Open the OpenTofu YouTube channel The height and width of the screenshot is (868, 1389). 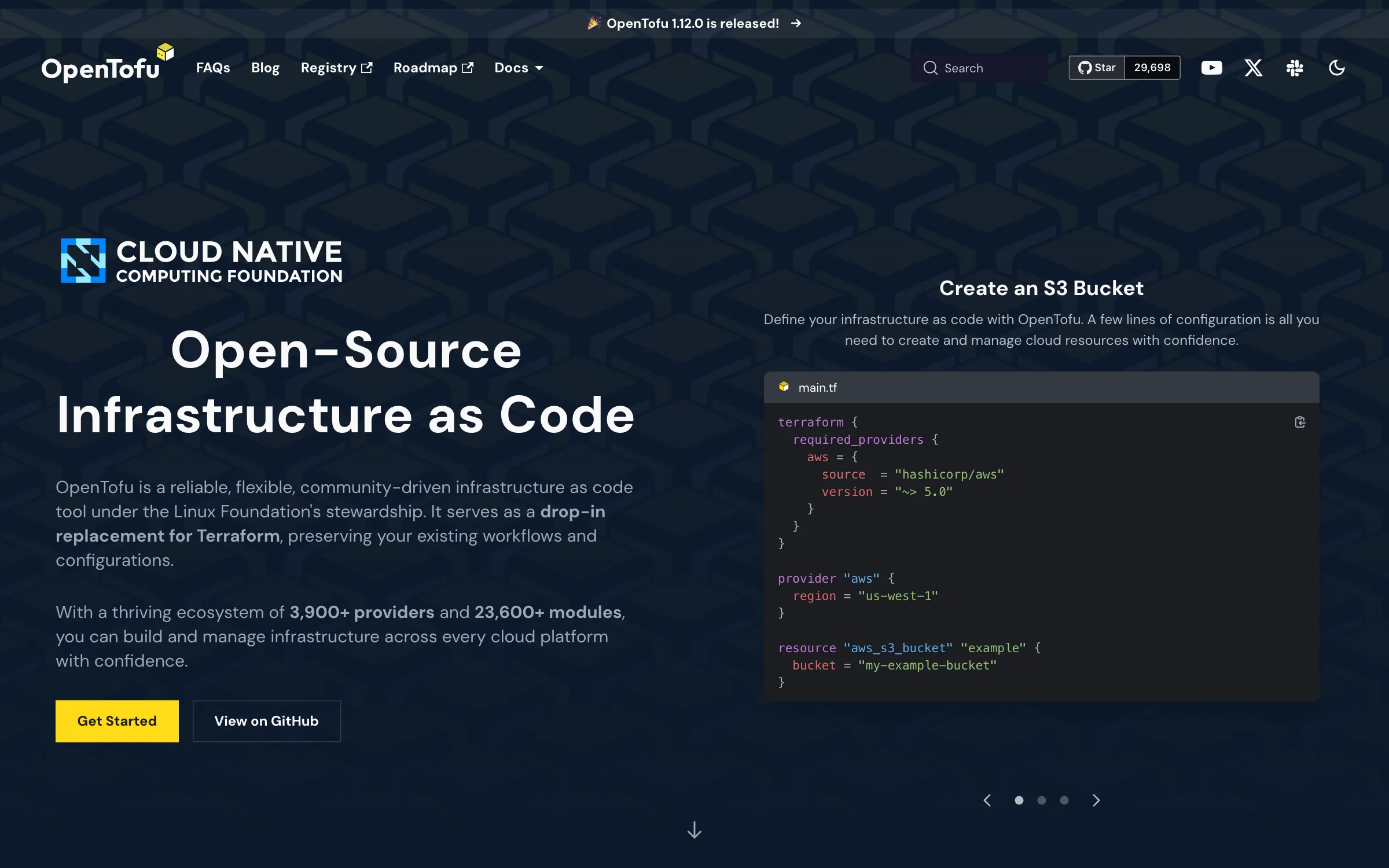[x=1211, y=68]
